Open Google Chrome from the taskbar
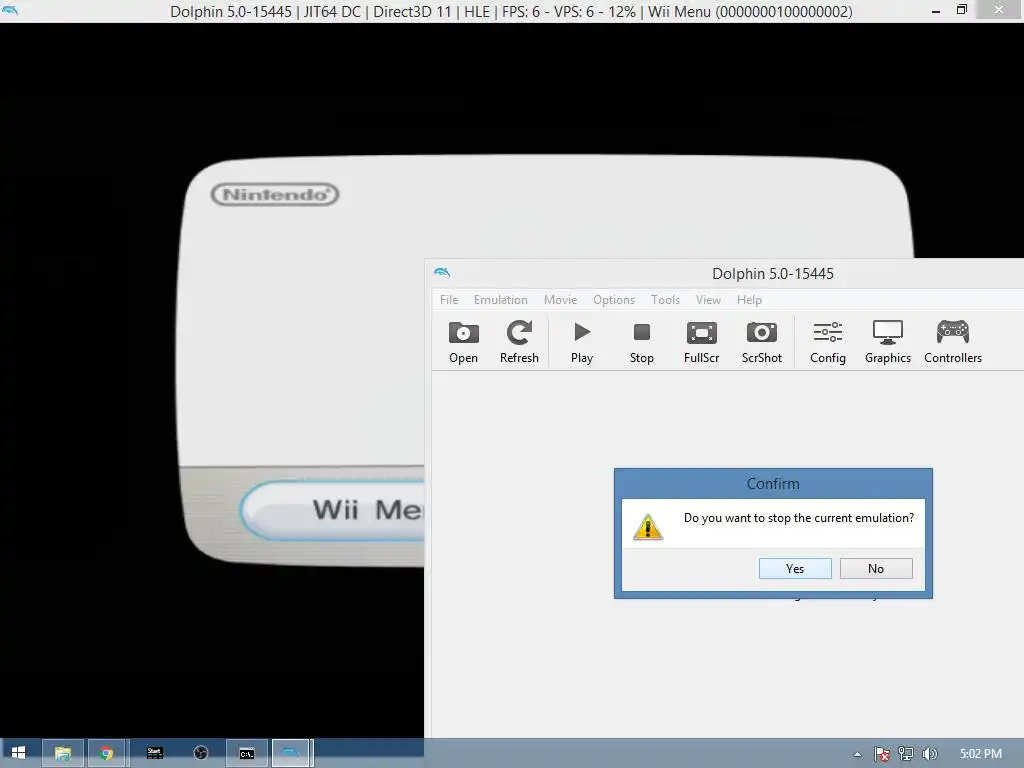Image resolution: width=1024 pixels, height=768 pixels. pos(106,753)
